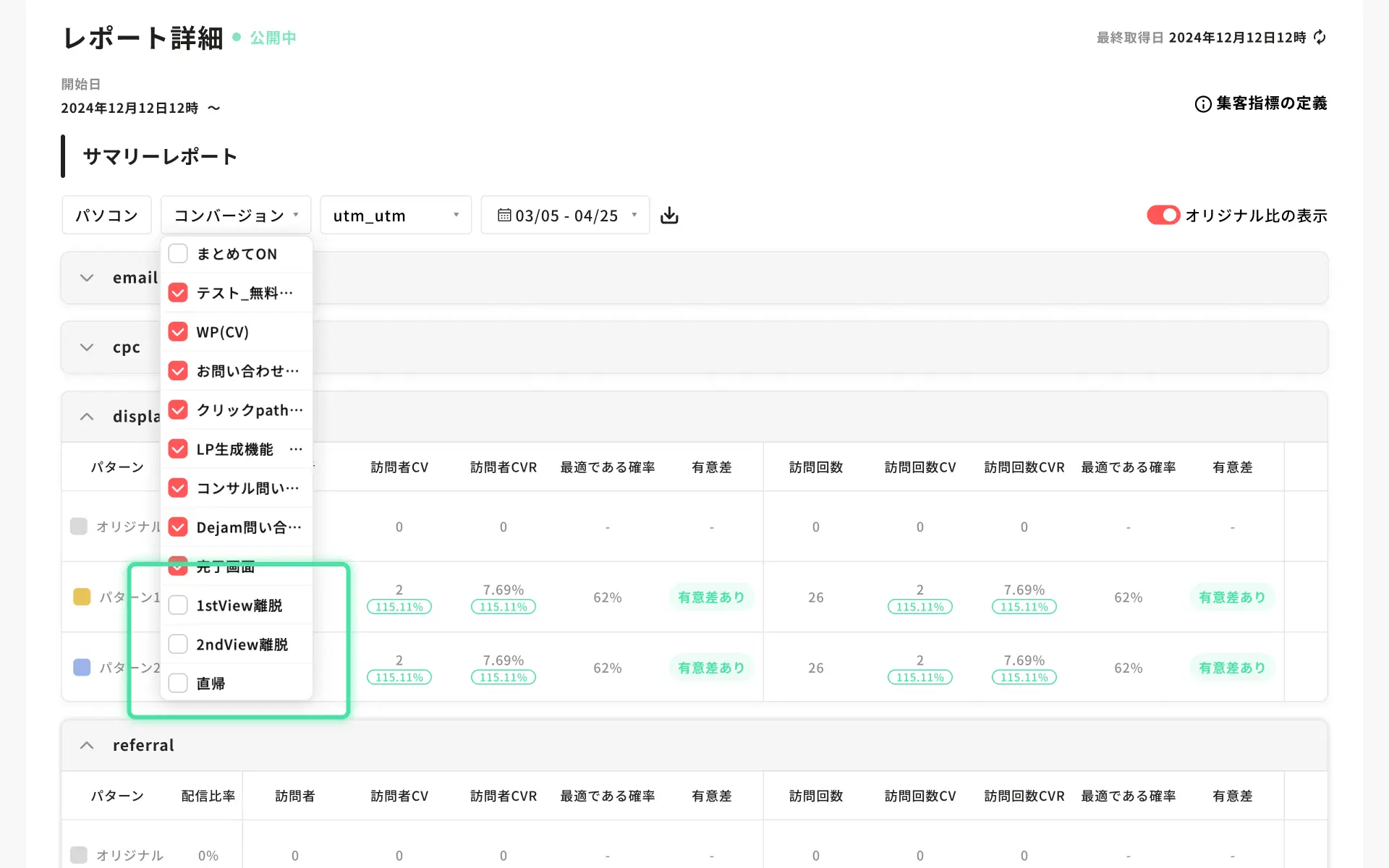Click the yellow パターン1 color swatch
Viewport: 1389px width, 868px height.
(x=82, y=597)
